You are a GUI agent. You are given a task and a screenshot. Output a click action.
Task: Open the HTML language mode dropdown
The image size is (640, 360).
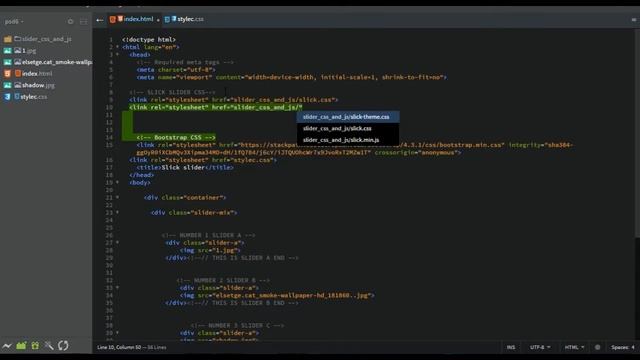(x=574, y=347)
